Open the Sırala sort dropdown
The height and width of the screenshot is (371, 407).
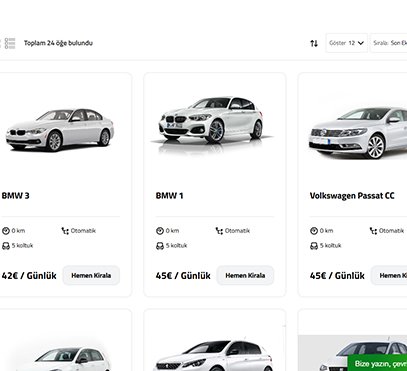click(389, 43)
